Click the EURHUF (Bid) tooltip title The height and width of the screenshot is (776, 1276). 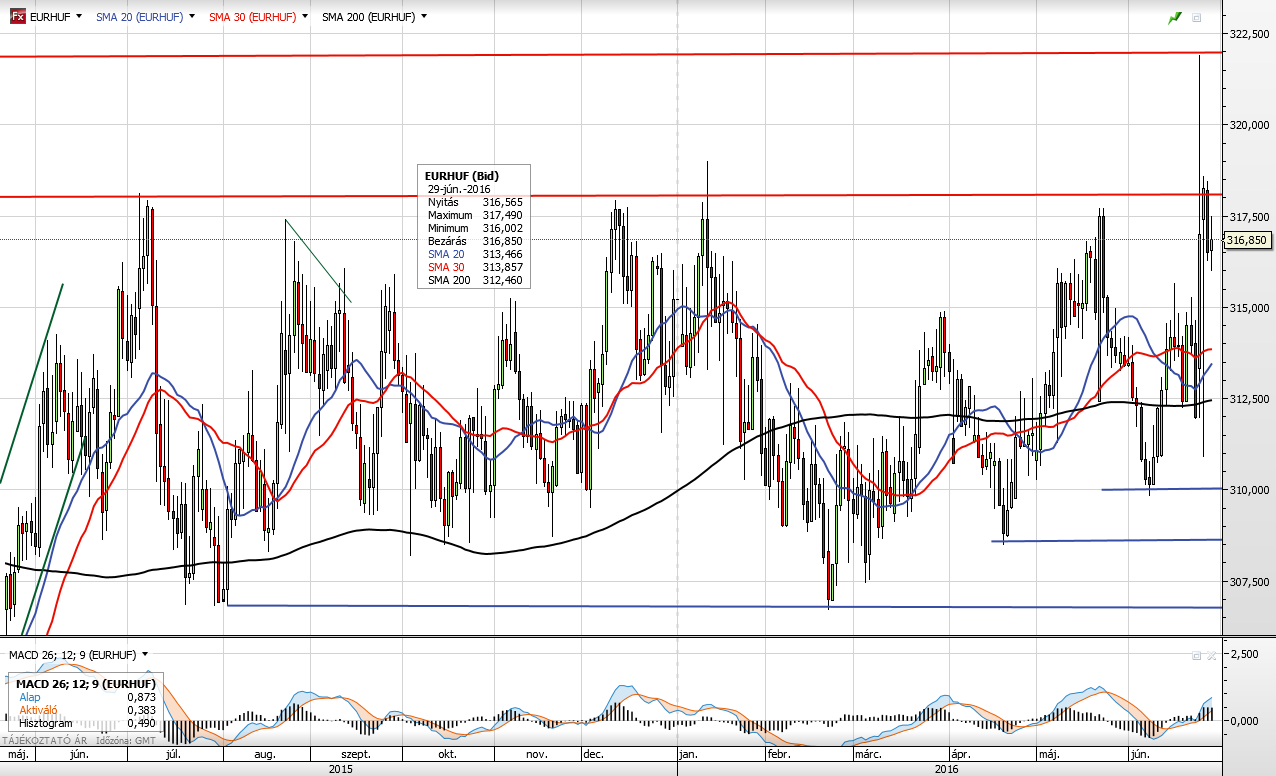tap(461, 176)
